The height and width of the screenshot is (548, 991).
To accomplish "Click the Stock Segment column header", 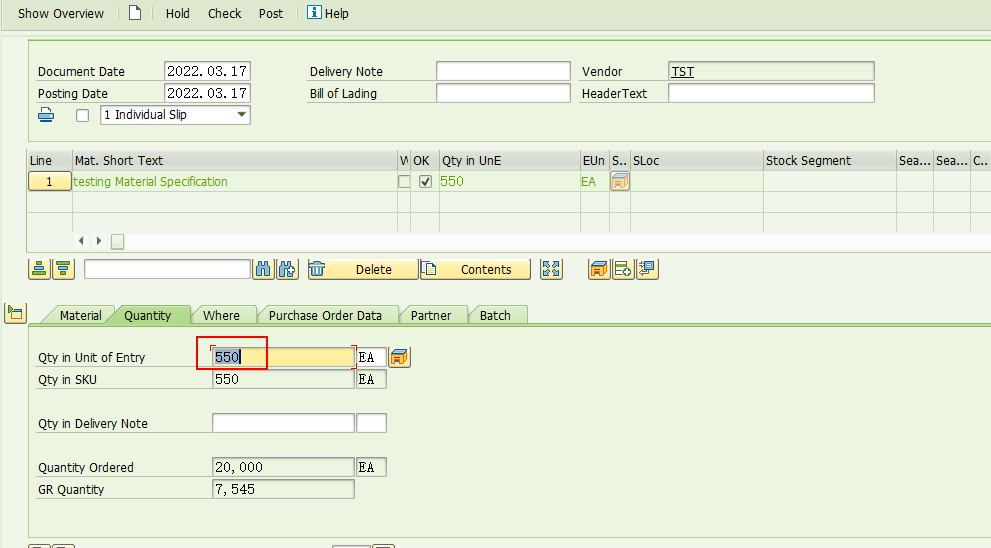I will [x=829, y=161].
